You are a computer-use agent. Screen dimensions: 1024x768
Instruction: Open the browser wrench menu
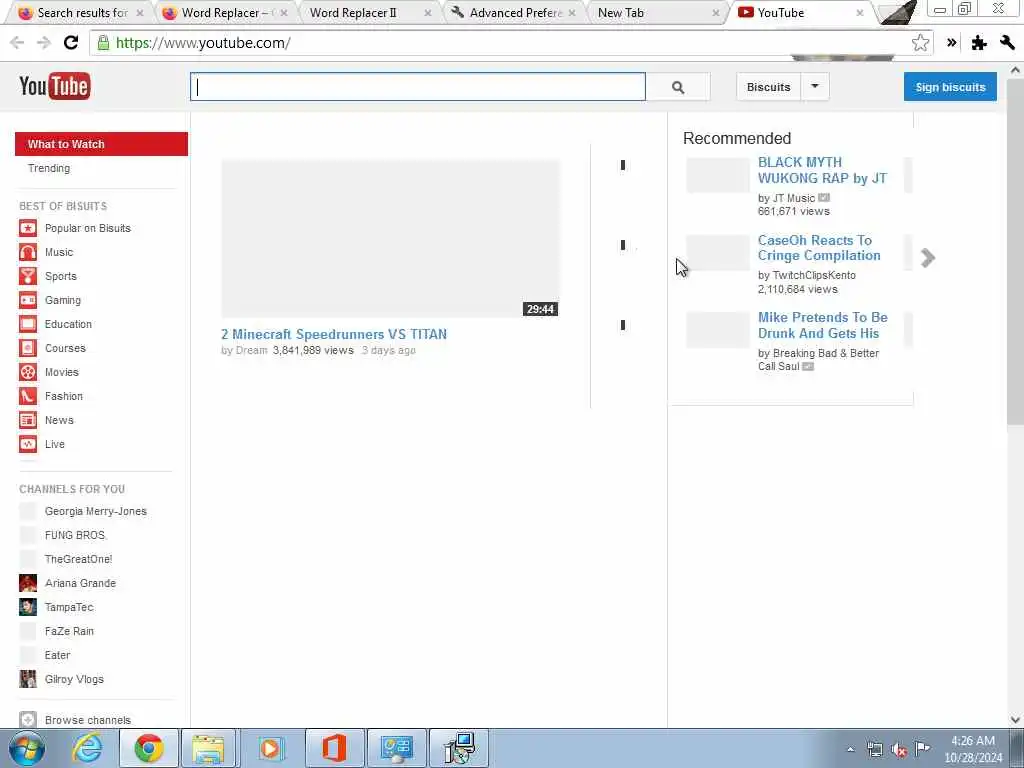click(x=1007, y=43)
